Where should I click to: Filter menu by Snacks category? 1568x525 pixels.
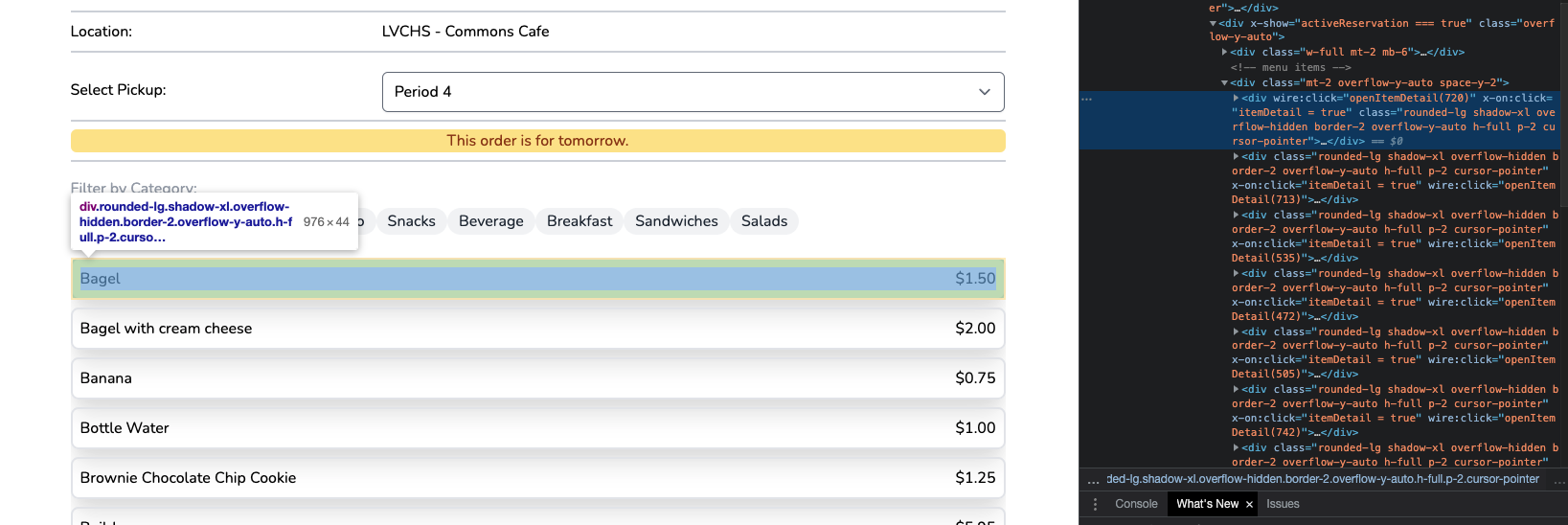point(411,221)
